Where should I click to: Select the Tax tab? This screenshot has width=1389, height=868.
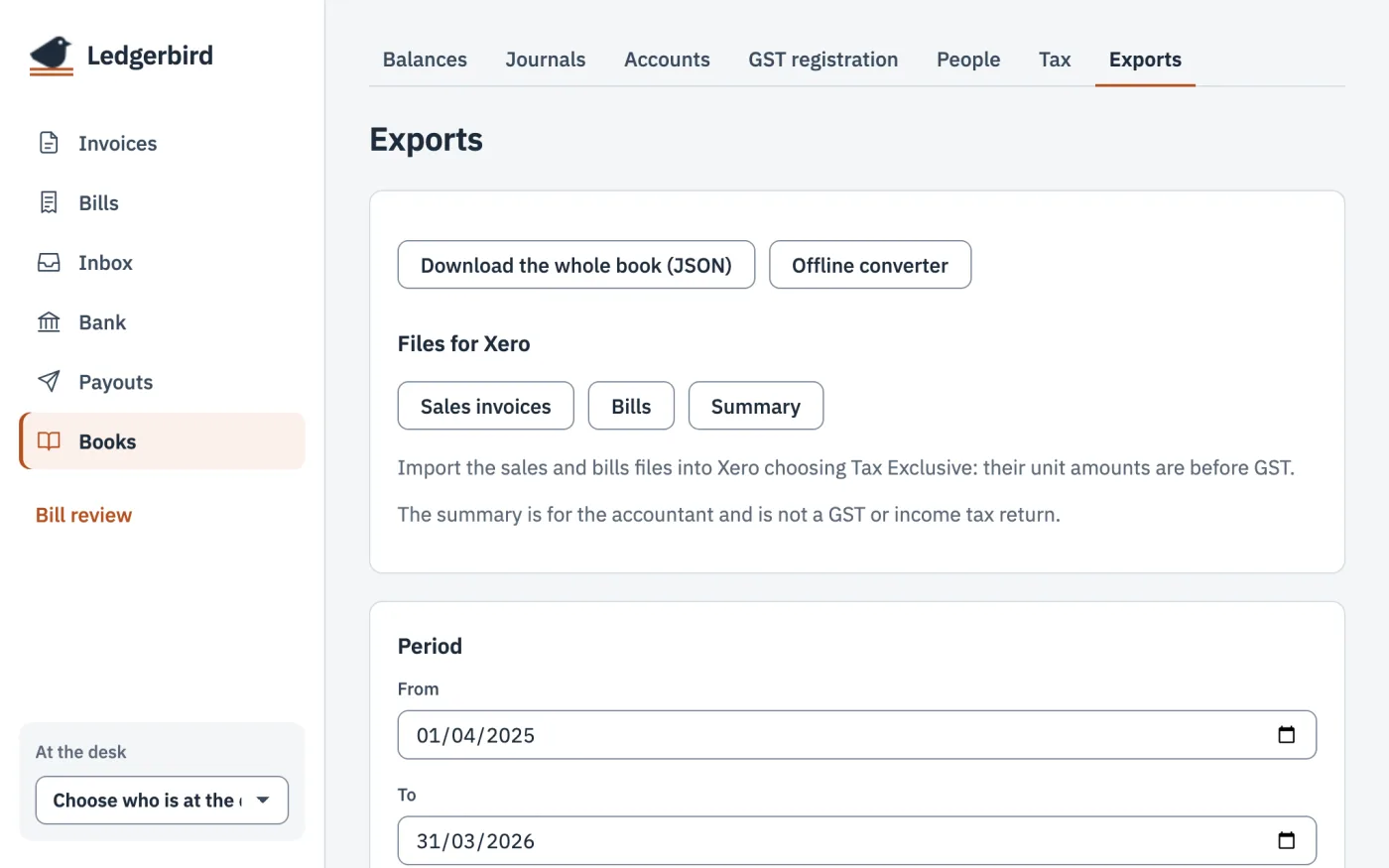point(1055,60)
